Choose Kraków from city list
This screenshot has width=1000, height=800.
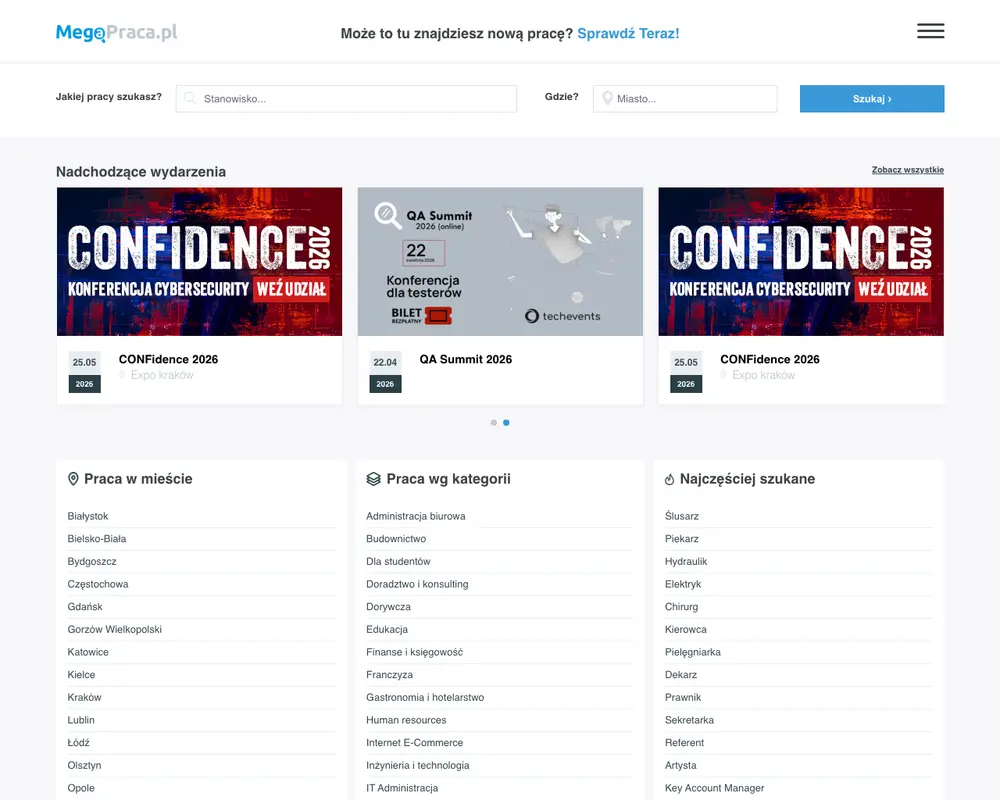(x=84, y=697)
